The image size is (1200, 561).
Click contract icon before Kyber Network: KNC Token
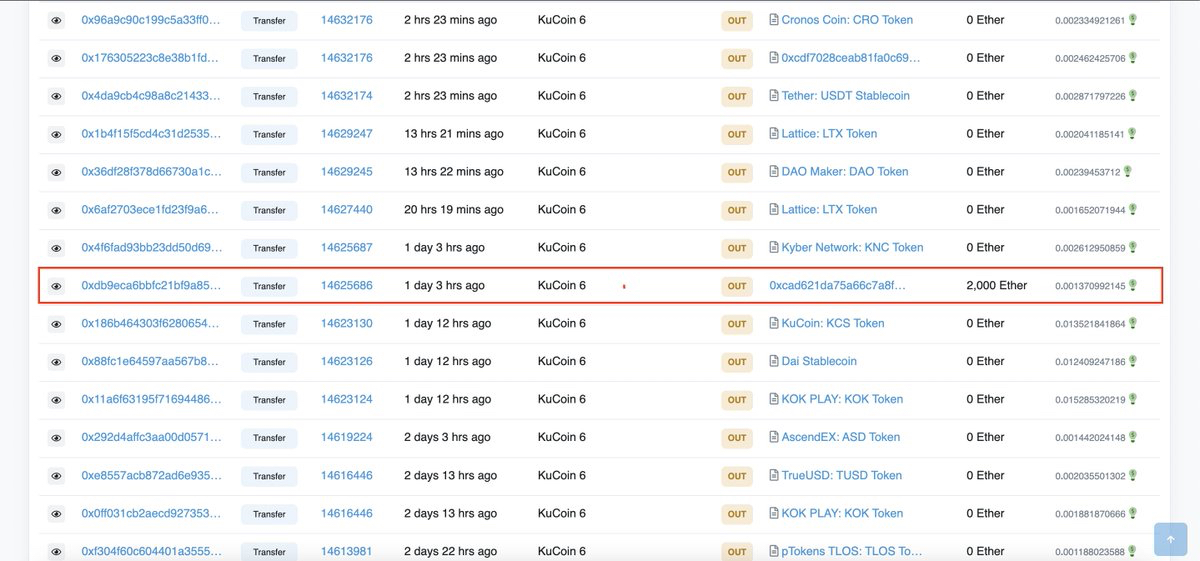[773, 248]
